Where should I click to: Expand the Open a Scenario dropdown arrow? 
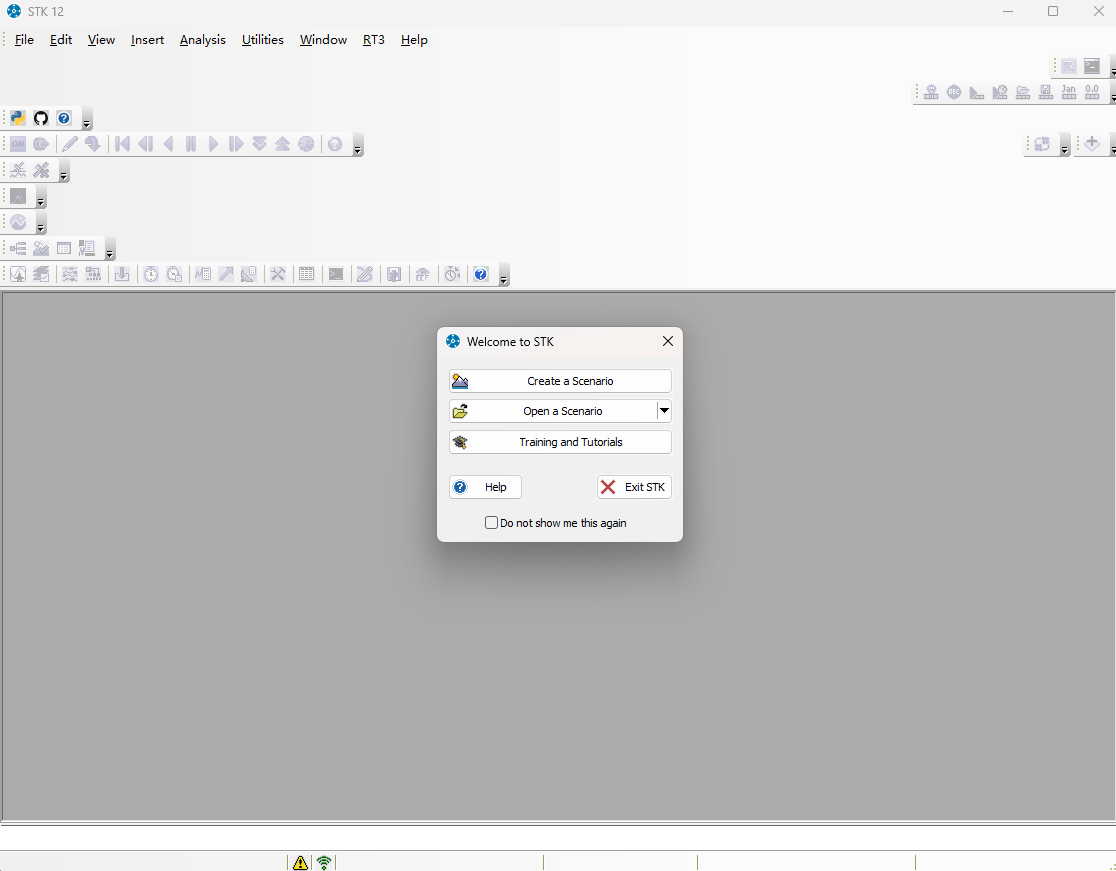[x=664, y=411]
